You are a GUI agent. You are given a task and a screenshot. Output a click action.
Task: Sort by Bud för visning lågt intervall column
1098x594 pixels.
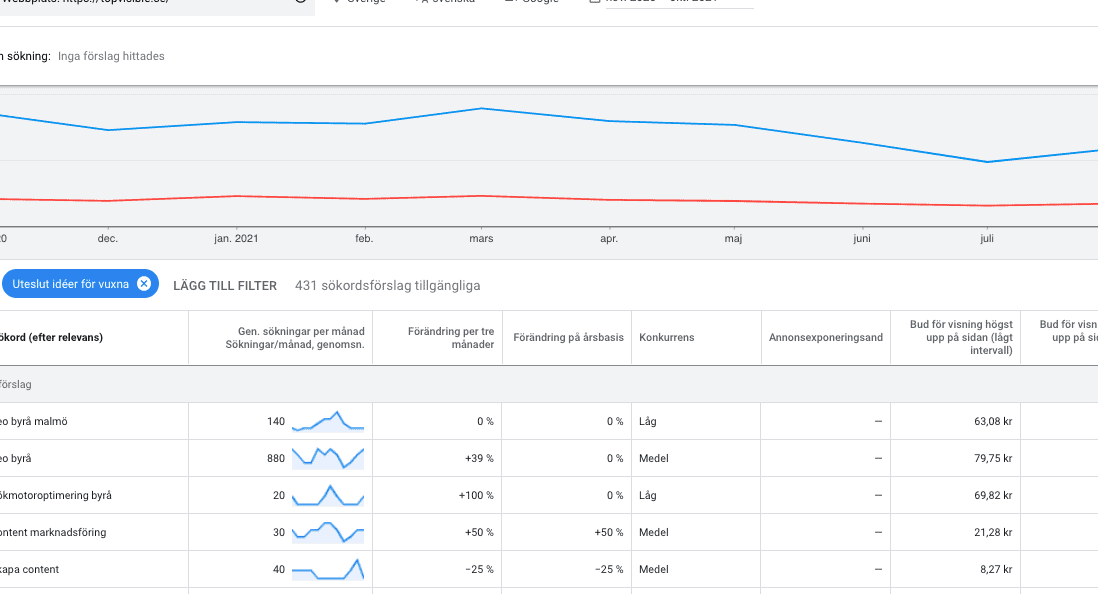click(961, 338)
